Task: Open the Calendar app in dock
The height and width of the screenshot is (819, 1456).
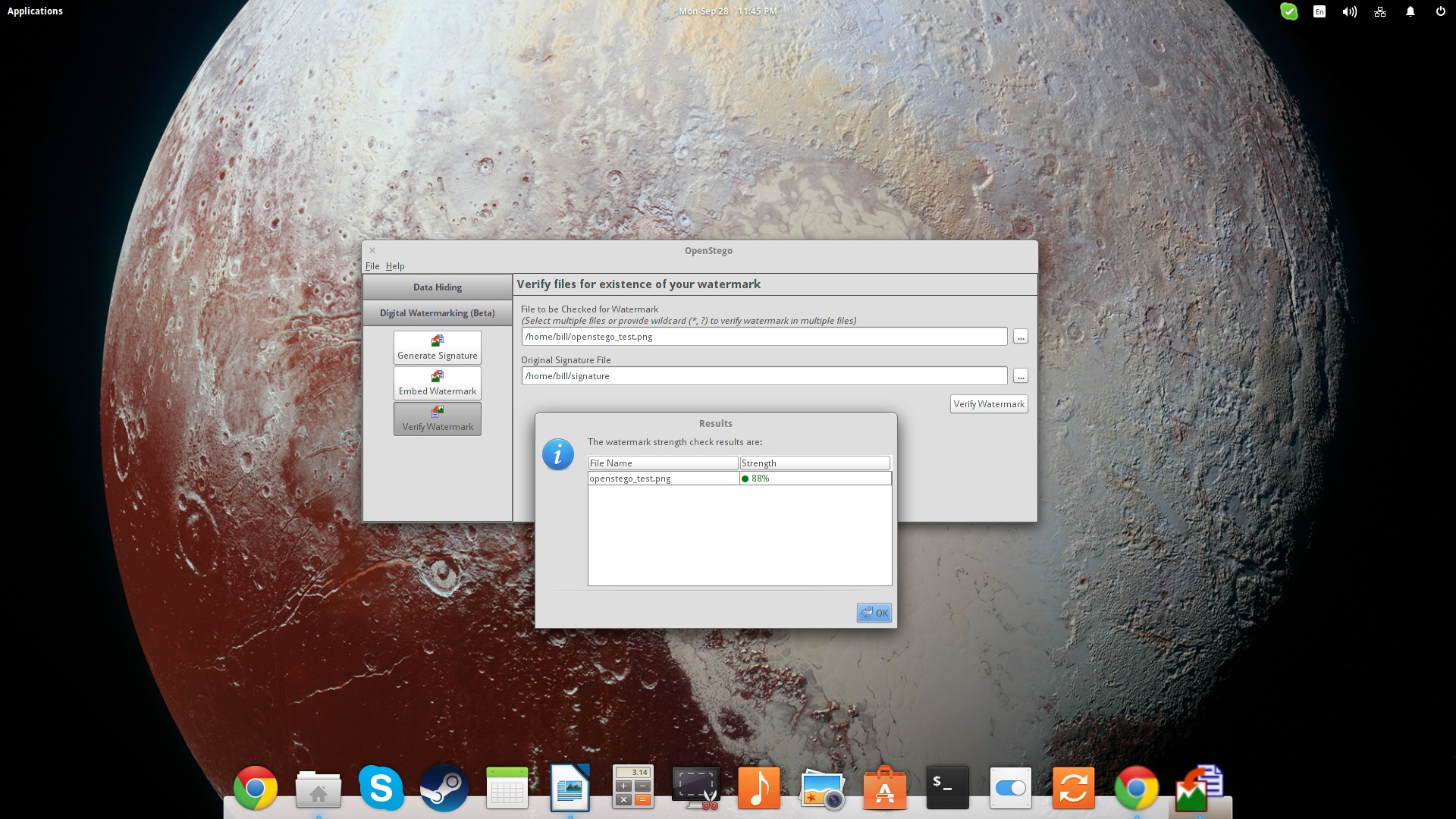Action: coord(507,788)
